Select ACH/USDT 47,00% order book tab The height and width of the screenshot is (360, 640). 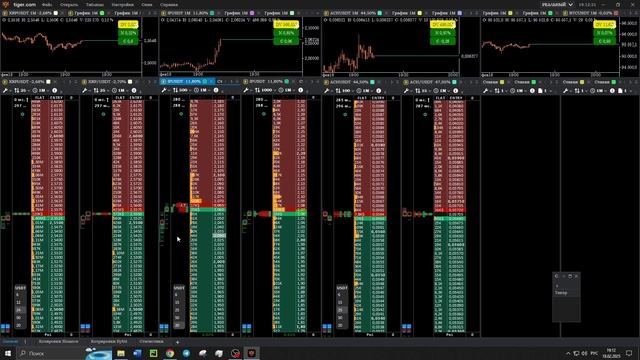tap(430, 82)
